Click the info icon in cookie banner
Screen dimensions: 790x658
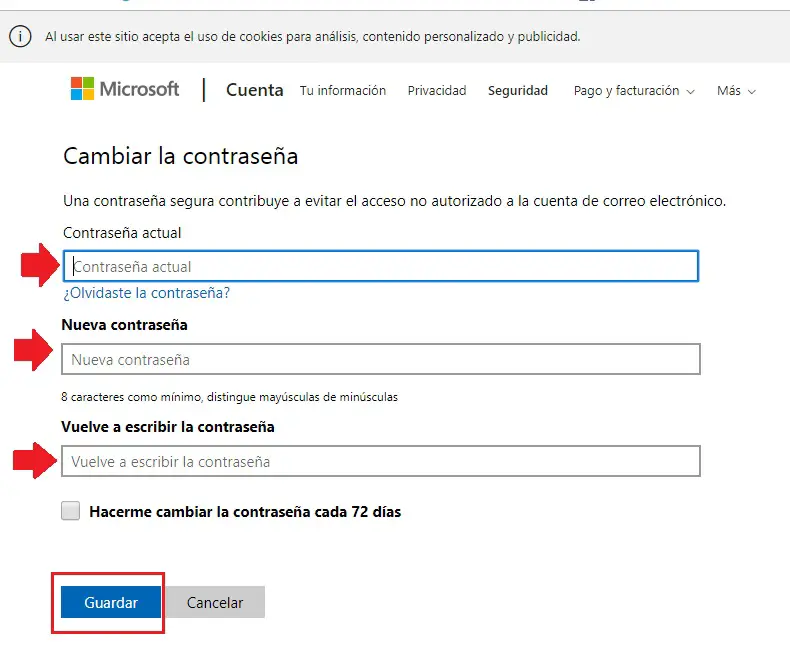tap(20, 37)
